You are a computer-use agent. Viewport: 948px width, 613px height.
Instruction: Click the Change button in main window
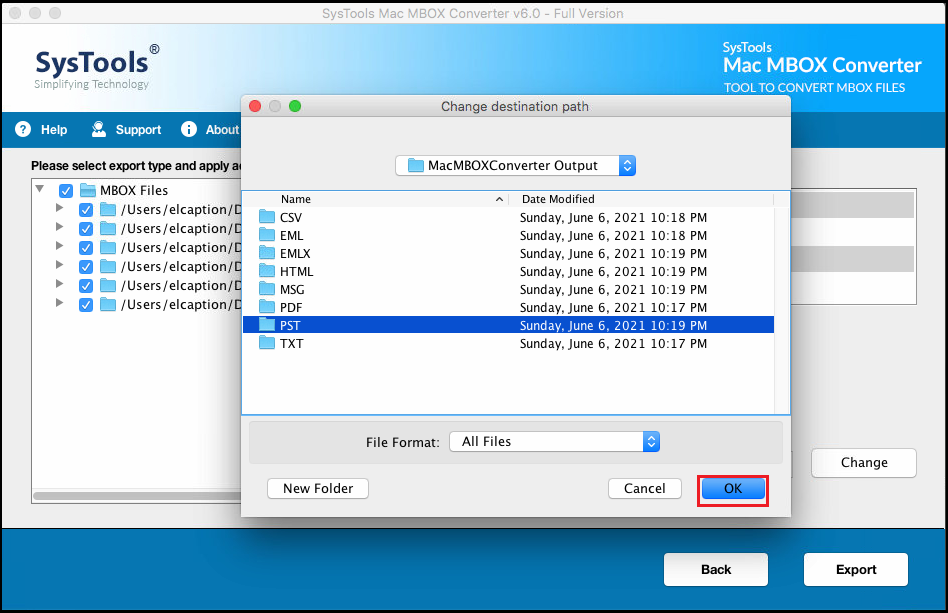[864, 462]
